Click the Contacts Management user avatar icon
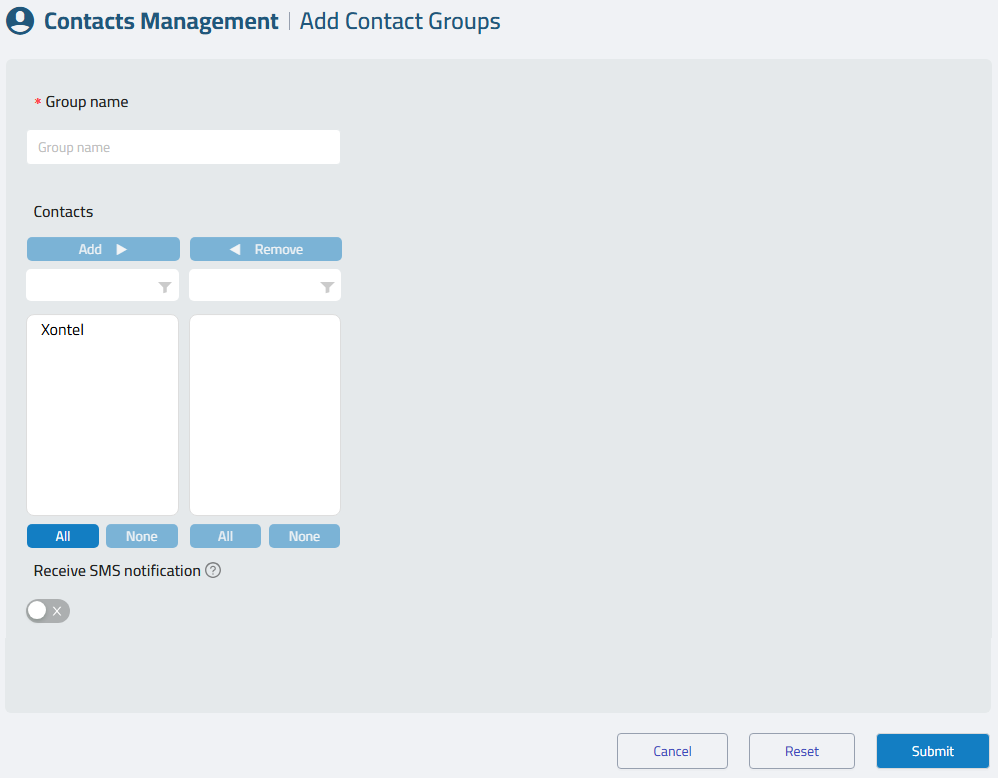Image resolution: width=998 pixels, height=778 pixels. click(20, 20)
